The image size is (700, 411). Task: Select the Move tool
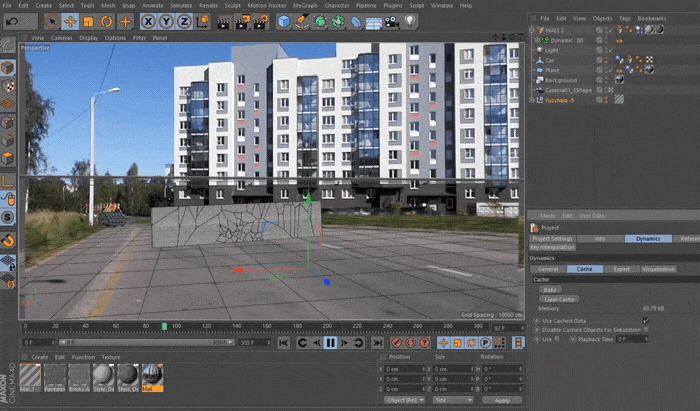71,20
